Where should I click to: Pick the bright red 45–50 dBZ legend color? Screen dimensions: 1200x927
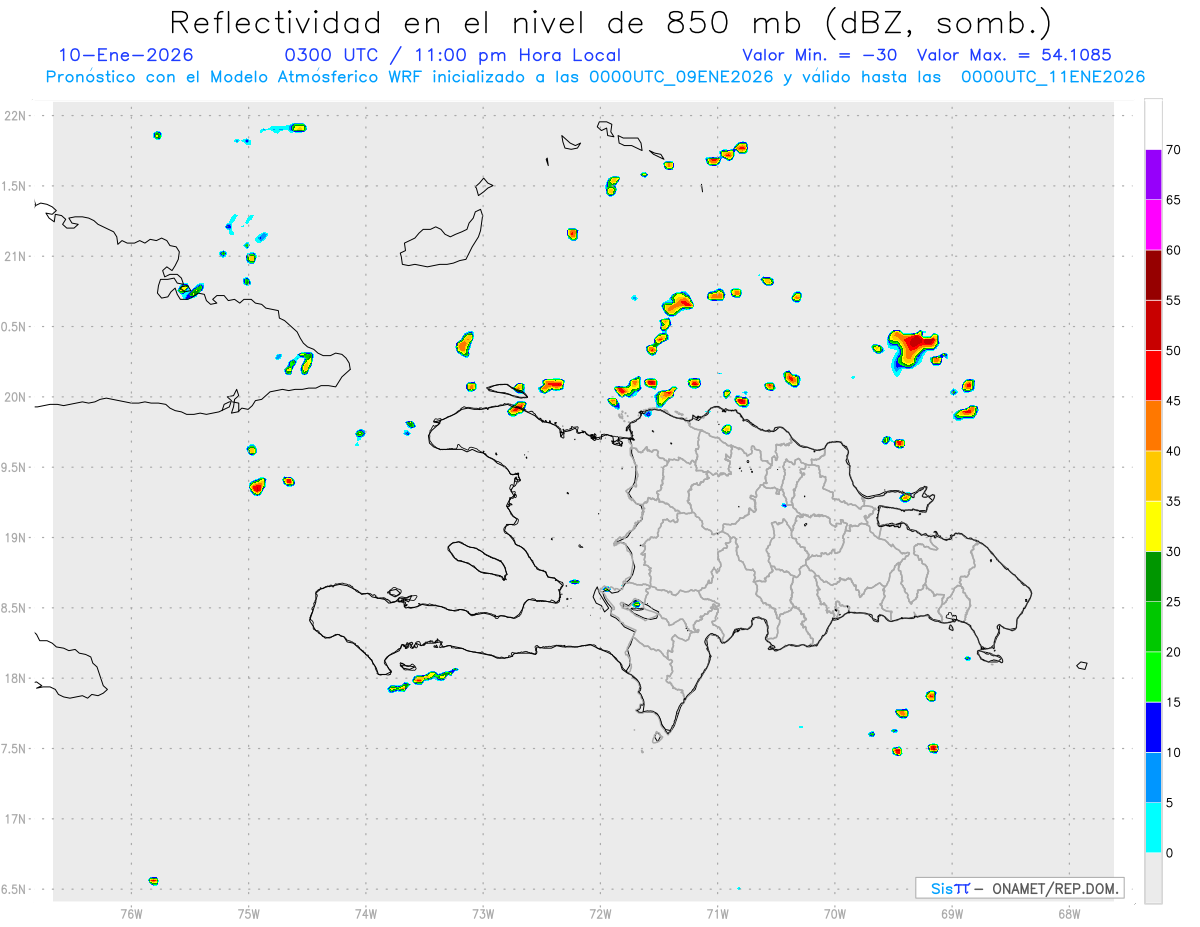pyautogui.click(x=1153, y=375)
